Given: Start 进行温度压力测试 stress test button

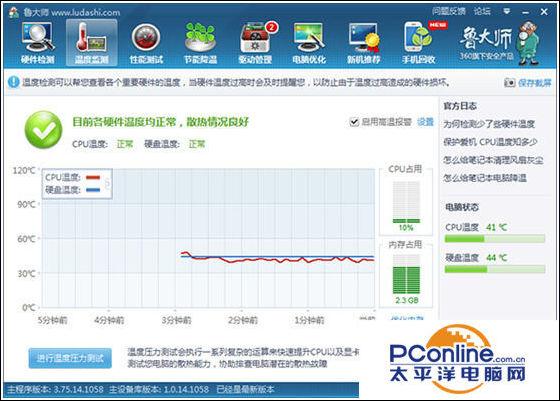Looking at the screenshot, I should coord(70,358).
